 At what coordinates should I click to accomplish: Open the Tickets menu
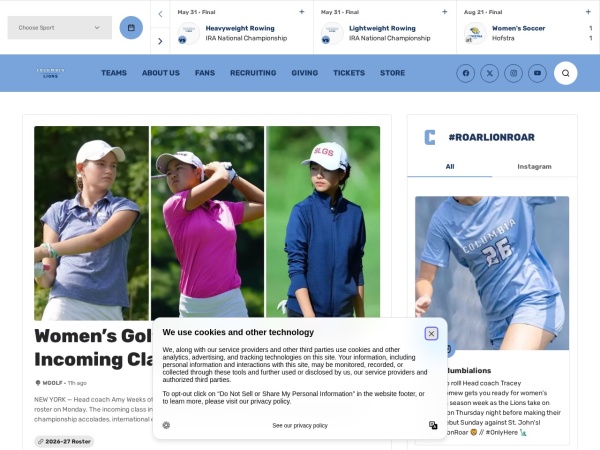[x=349, y=73]
